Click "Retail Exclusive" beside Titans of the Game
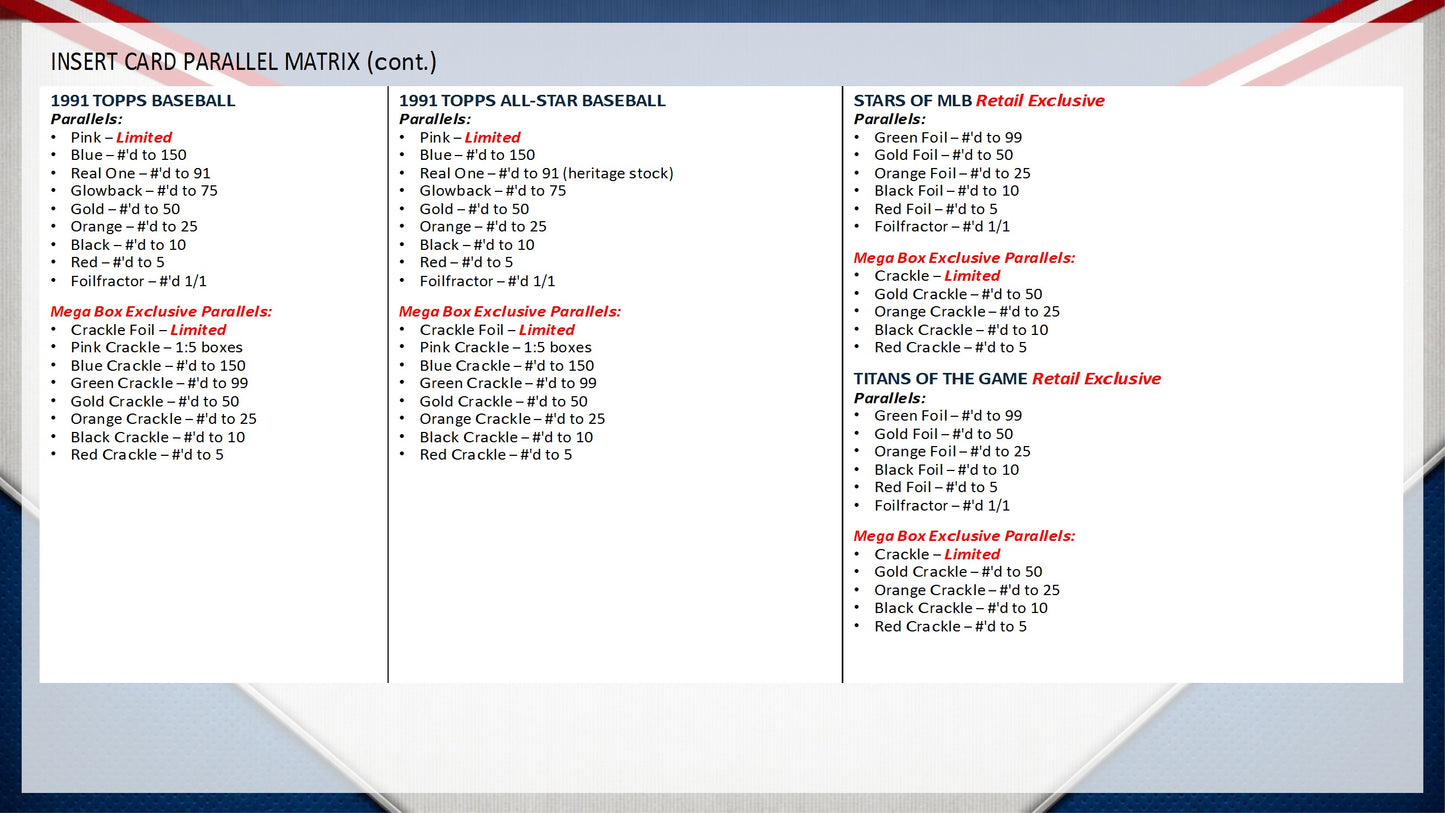The image size is (1445, 813). tap(1096, 379)
